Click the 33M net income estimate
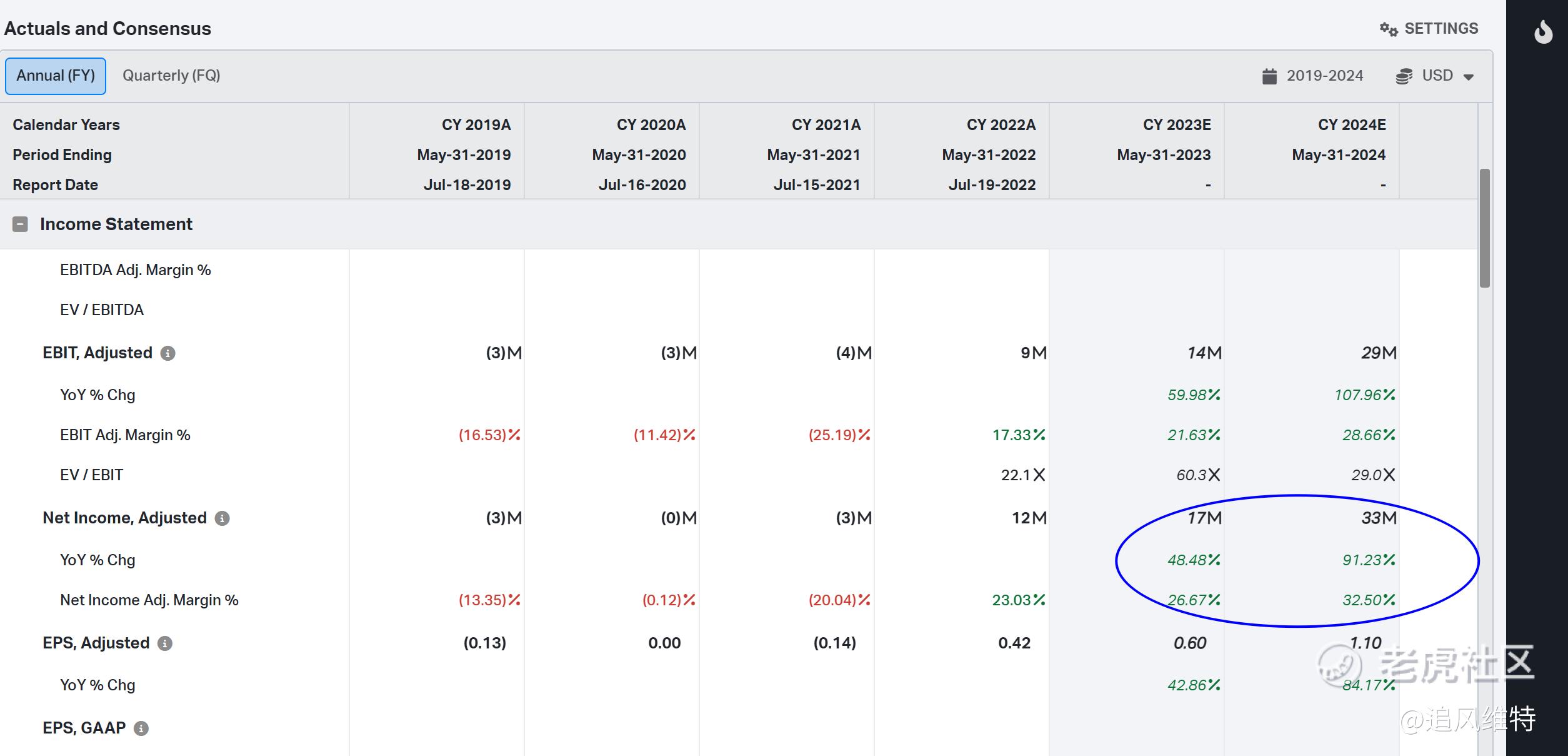Image resolution: width=1568 pixels, height=756 pixels. (1379, 518)
